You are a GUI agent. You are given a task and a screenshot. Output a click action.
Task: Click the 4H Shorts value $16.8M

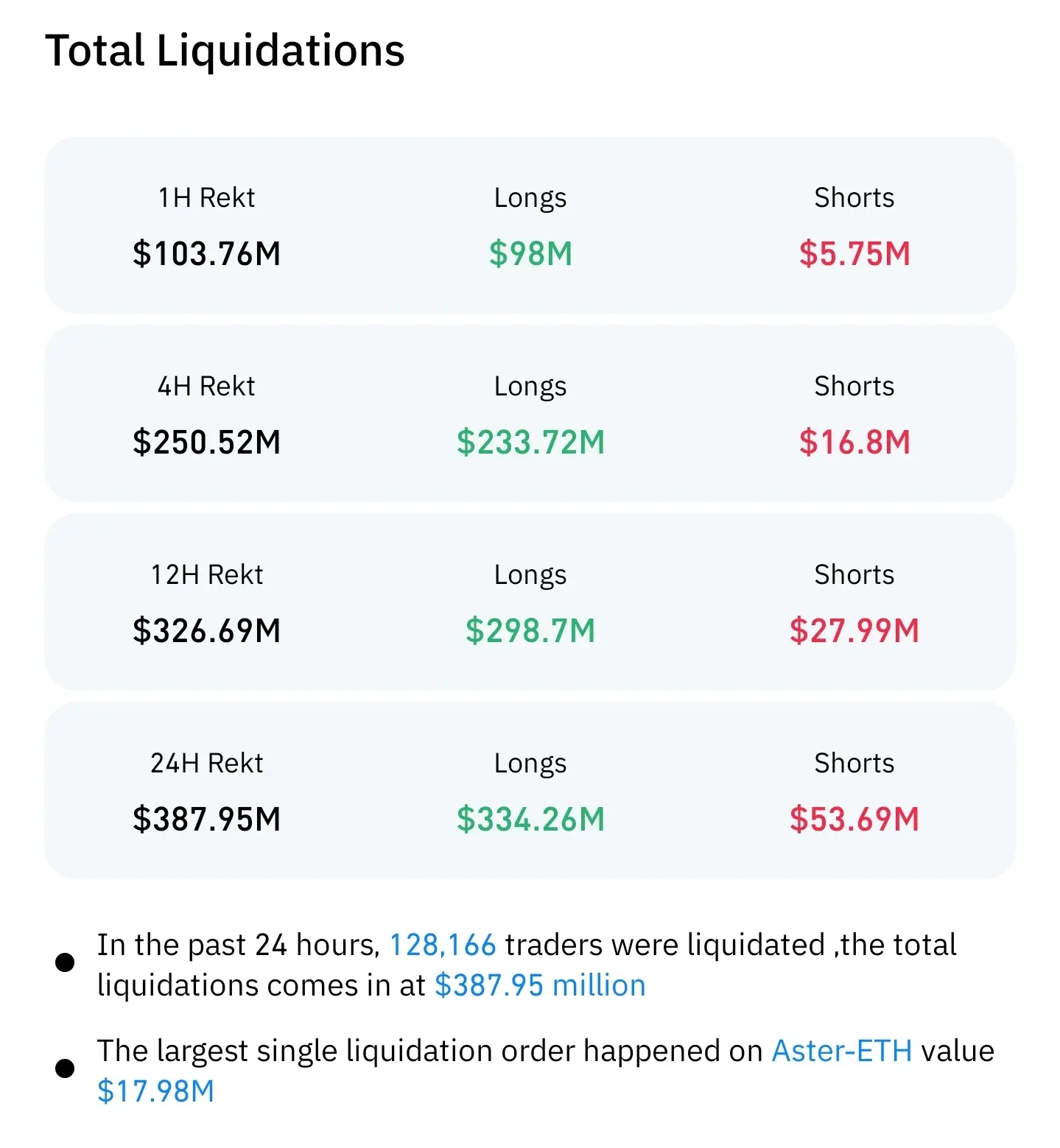(854, 443)
